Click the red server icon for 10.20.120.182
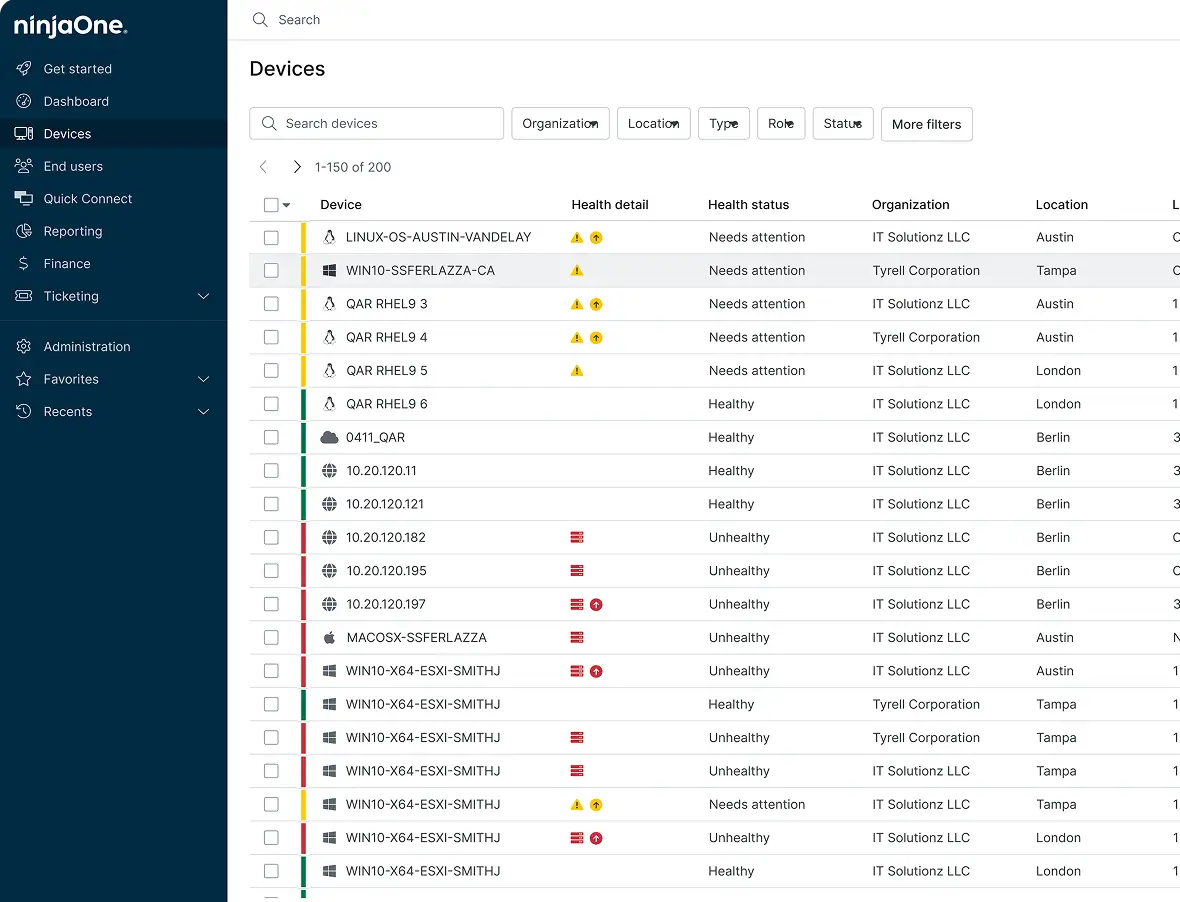The height and width of the screenshot is (902, 1180). [577, 537]
